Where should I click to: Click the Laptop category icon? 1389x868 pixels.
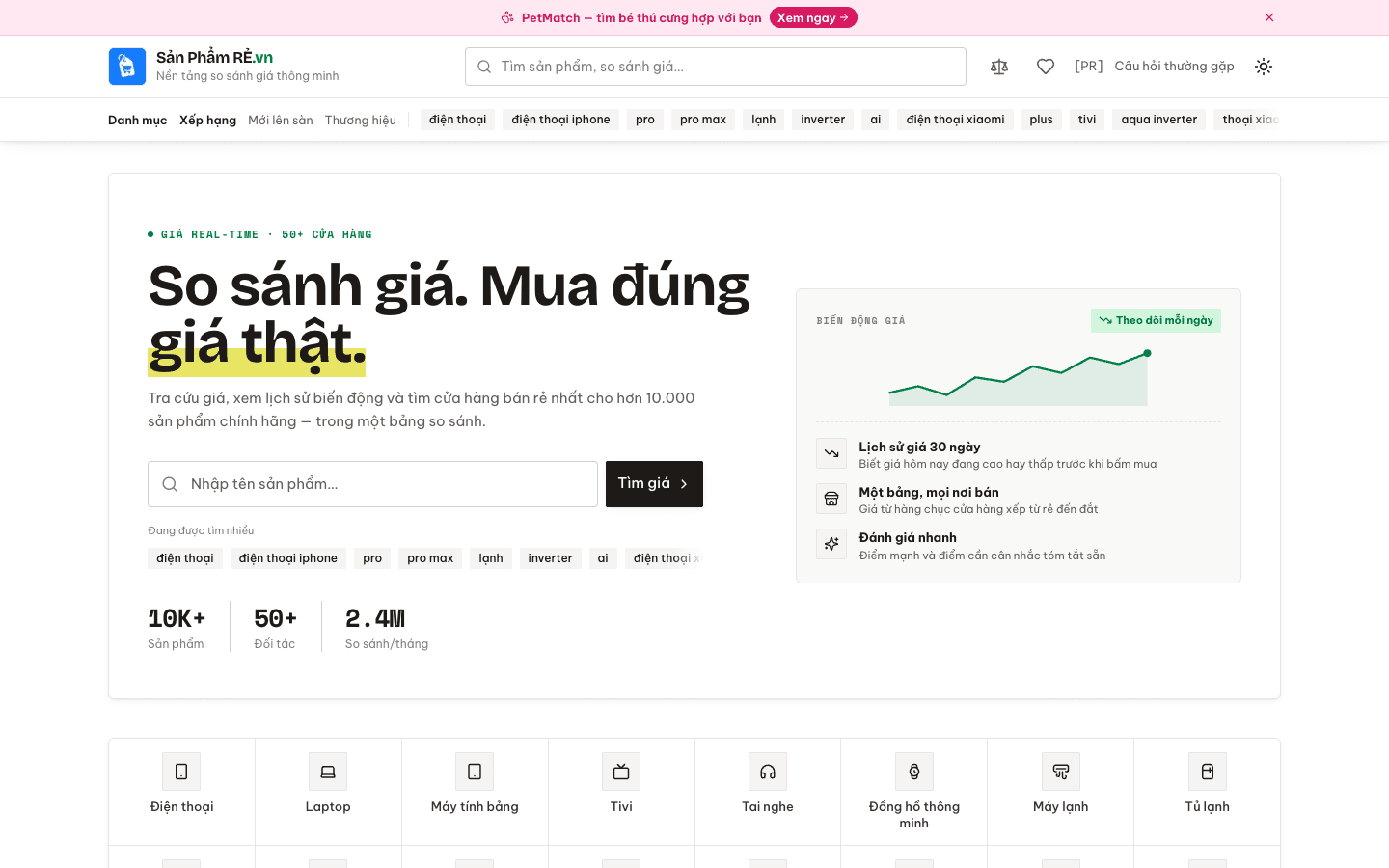[x=328, y=772]
